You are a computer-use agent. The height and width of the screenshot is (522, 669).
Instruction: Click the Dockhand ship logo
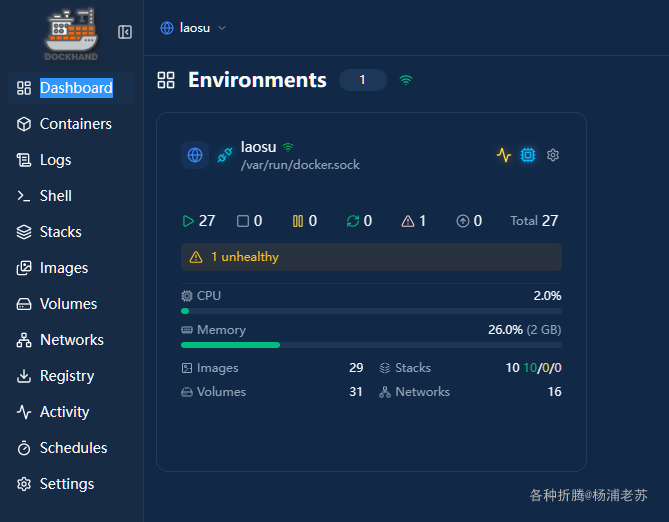(71, 32)
